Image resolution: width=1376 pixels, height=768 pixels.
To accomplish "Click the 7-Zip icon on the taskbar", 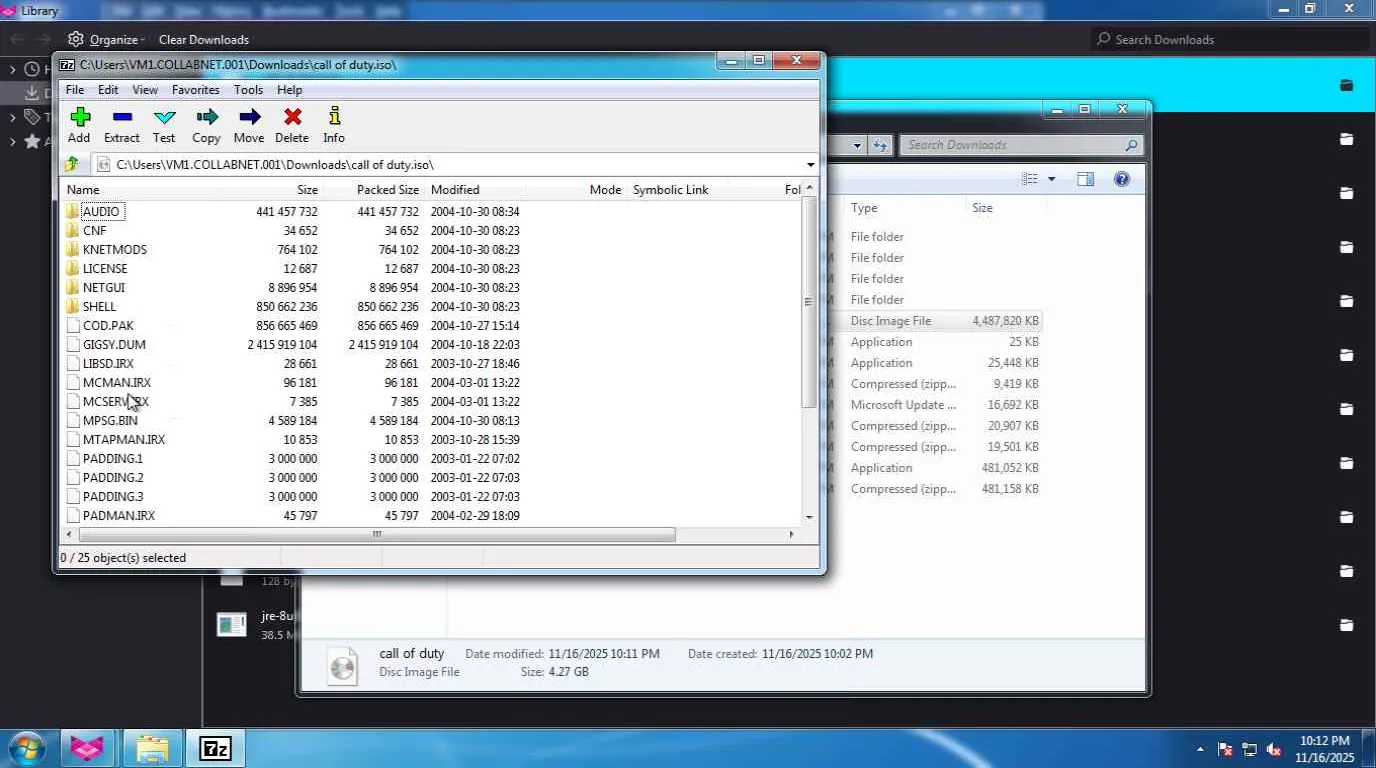I will coord(215,748).
